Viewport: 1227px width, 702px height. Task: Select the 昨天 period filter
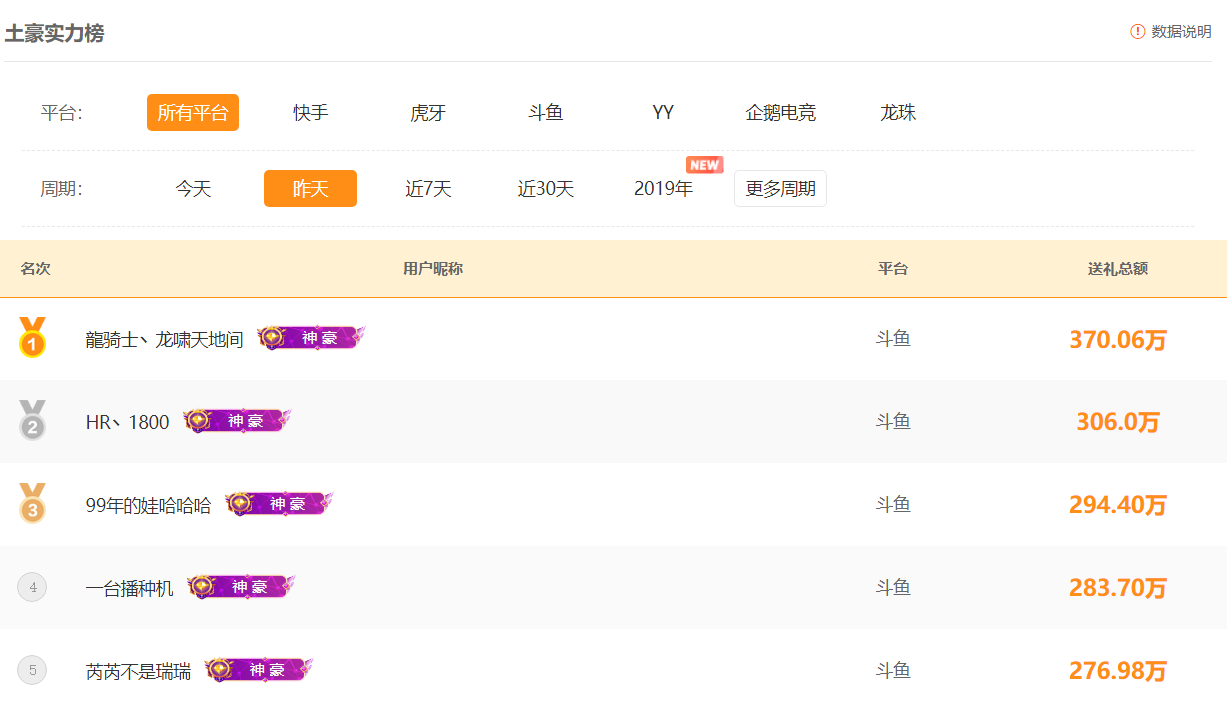click(310, 188)
